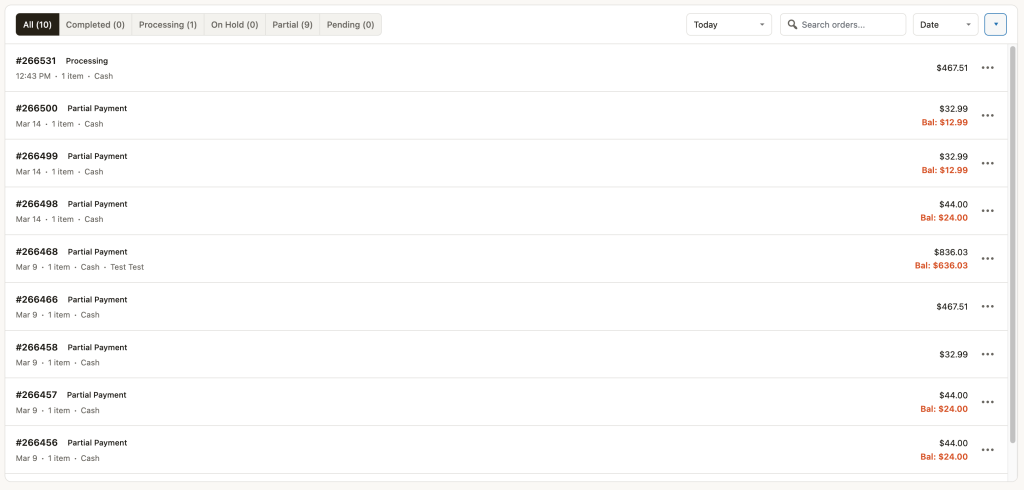Switch to the Partial (9) tab
The width and height of the screenshot is (1024, 490).
click(292, 25)
